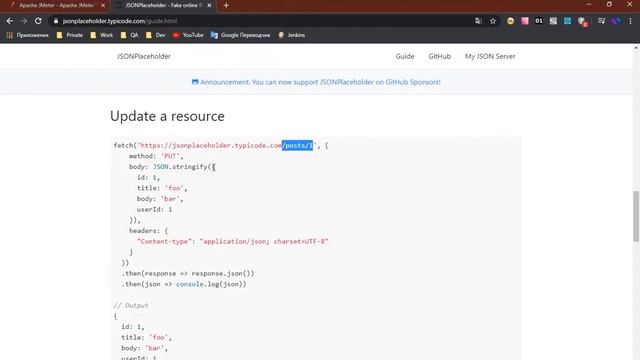Restore down the browser window
The width and height of the screenshot is (640, 360).
tap(609, 4)
